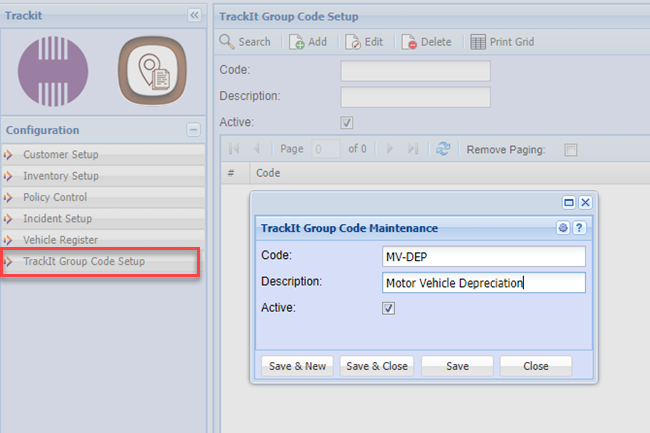This screenshot has height=433, width=650.
Task: Enable the Remove Paging checkbox
Action: [571, 150]
